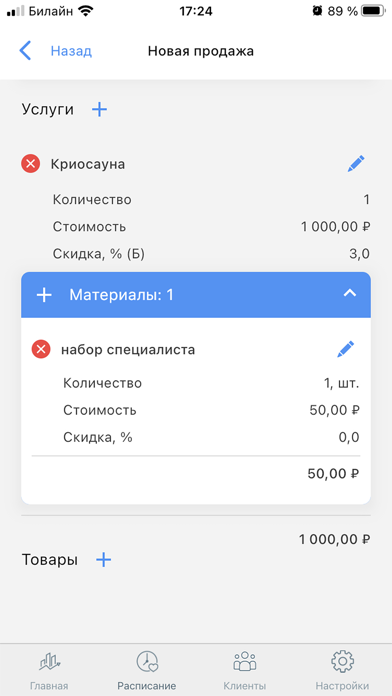Image resolution: width=392 pixels, height=696 pixels.
Task: Open the Главная tab
Action: click(x=49, y=671)
